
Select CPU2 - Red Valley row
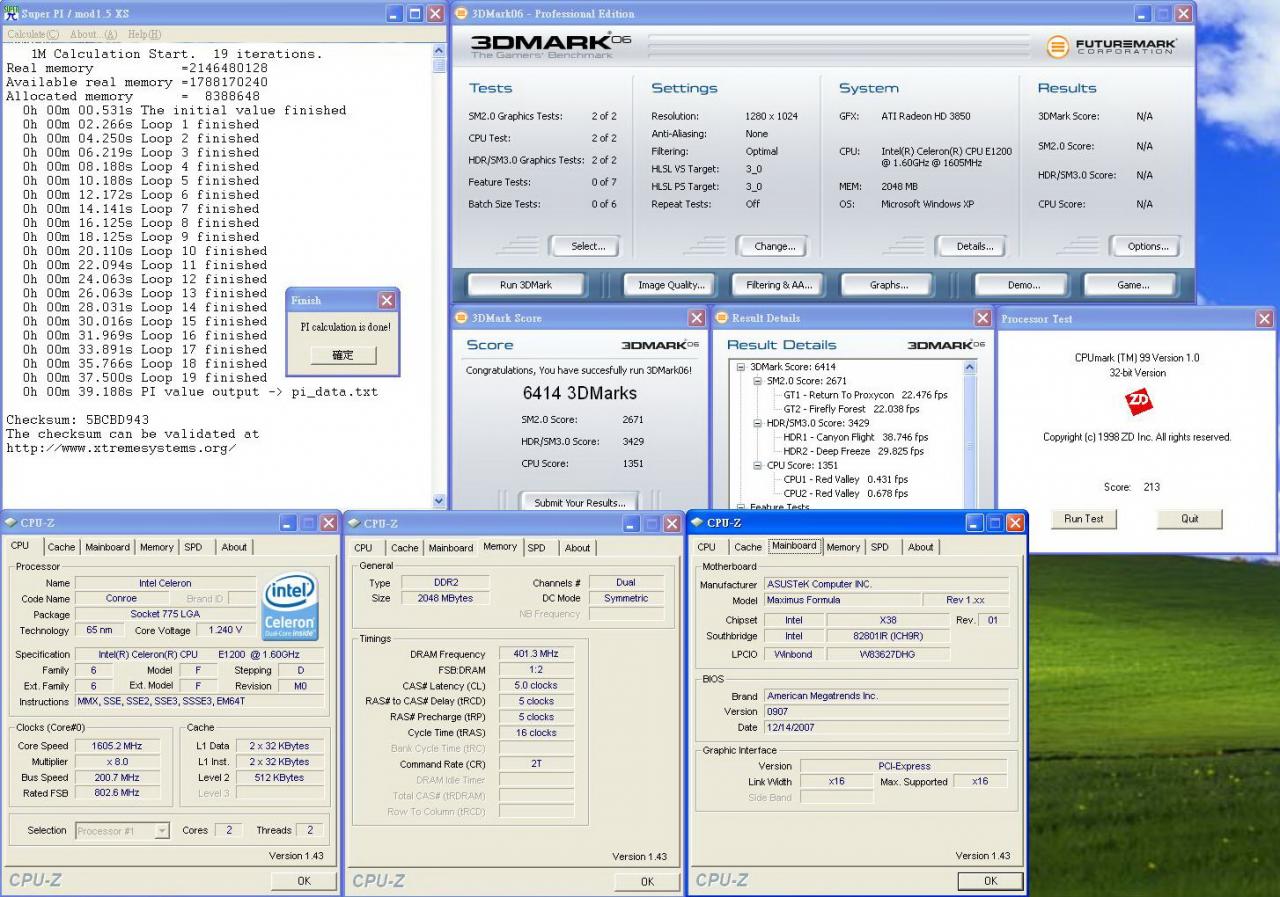pos(846,493)
